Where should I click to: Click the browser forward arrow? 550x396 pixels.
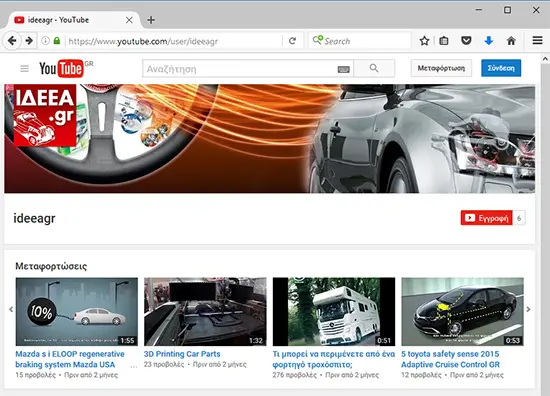29,41
